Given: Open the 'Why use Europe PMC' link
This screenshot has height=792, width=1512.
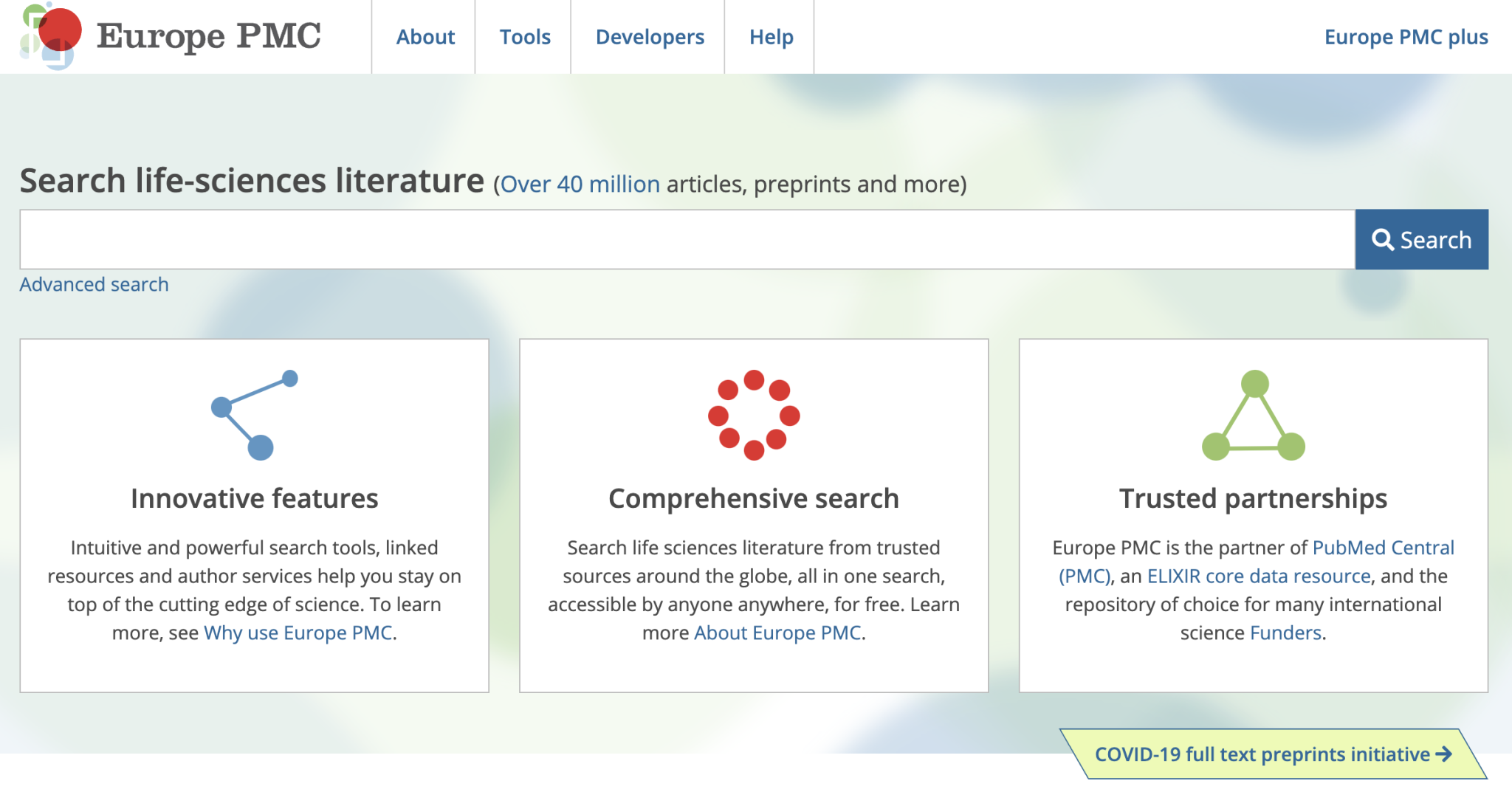Looking at the screenshot, I should [x=298, y=633].
